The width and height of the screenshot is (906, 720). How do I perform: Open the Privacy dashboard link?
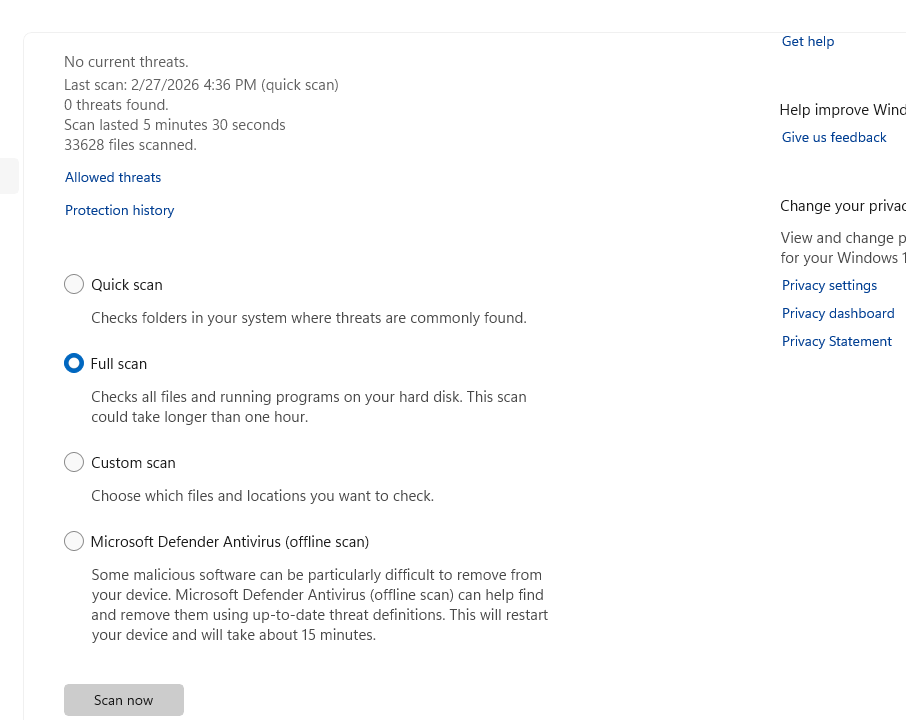pyautogui.click(x=837, y=313)
